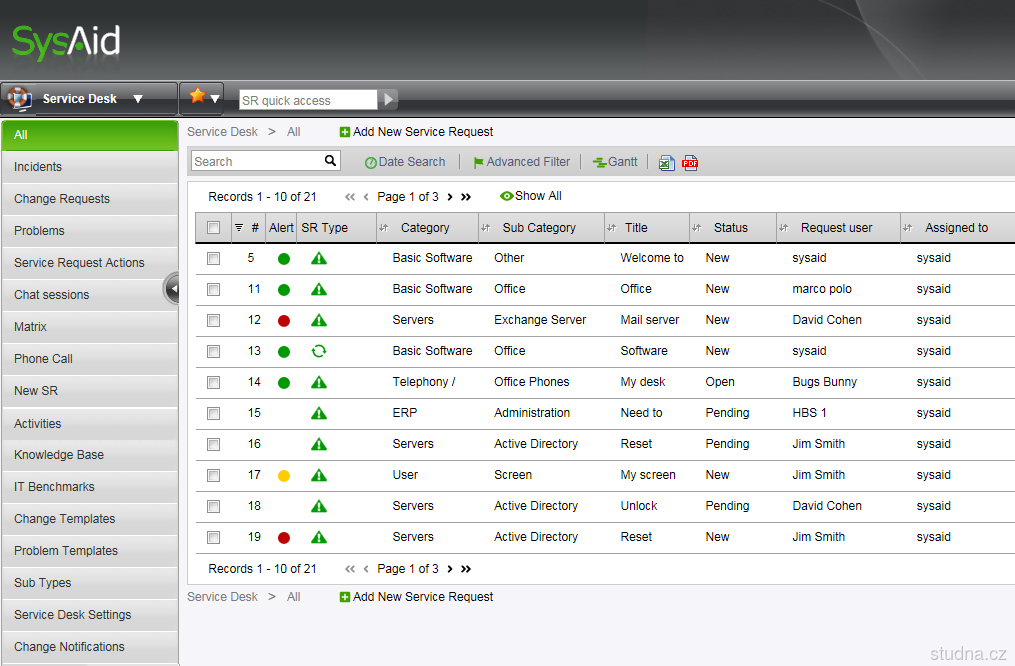Tick the checkbox for request 14

point(213,382)
